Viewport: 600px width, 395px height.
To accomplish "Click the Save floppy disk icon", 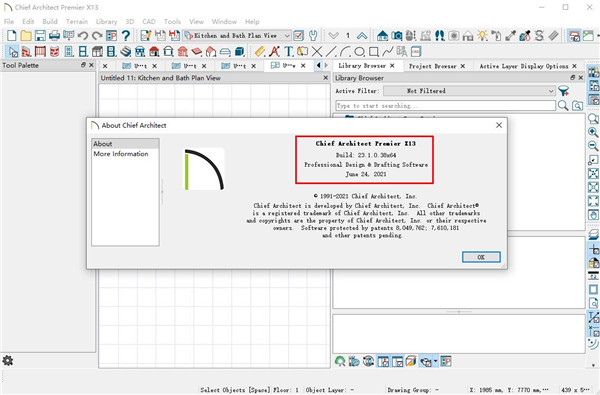I will [40, 36].
